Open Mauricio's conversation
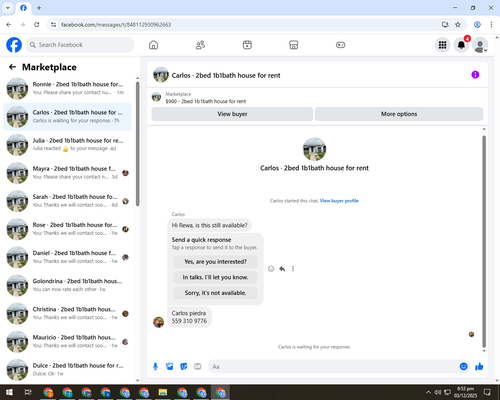Image resolution: width=500 pixels, height=400 pixels. (x=67, y=341)
